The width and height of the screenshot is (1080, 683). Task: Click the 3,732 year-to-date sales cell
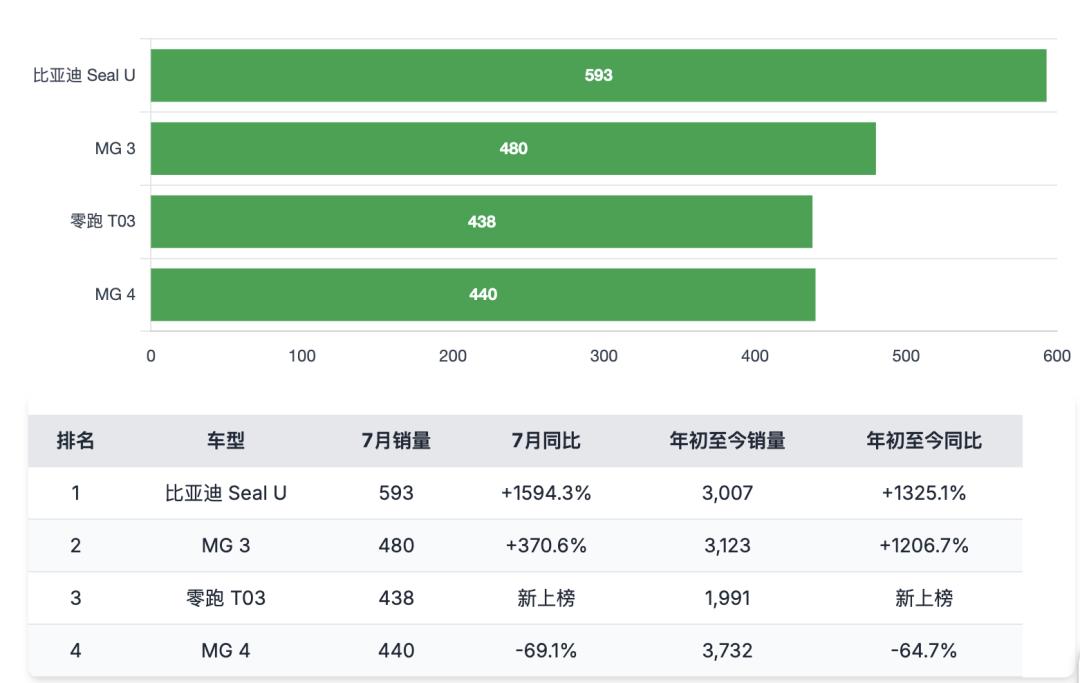pyautogui.click(x=727, y=651)
